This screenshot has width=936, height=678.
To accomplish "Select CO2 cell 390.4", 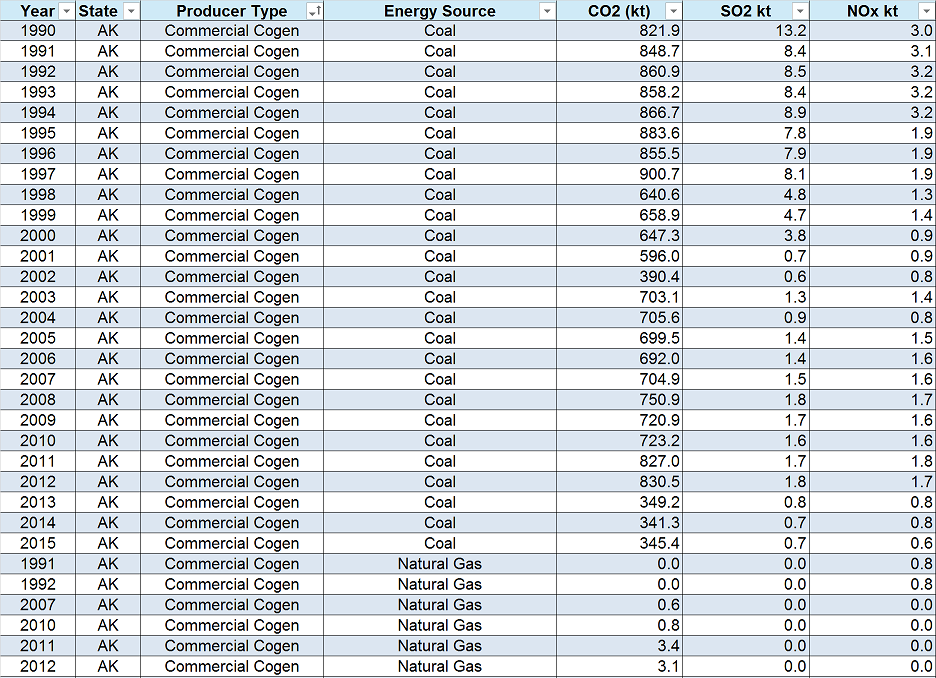I will point(620,277).
